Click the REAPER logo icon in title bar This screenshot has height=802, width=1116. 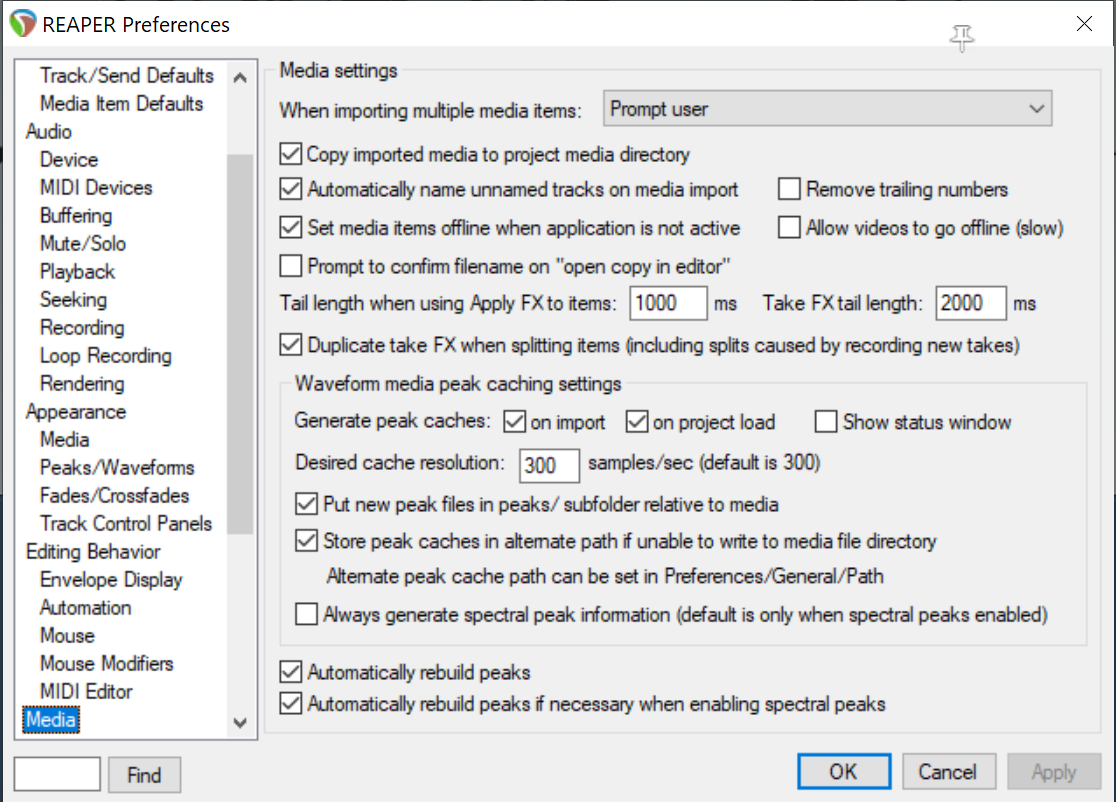click(x=23, y=24)
